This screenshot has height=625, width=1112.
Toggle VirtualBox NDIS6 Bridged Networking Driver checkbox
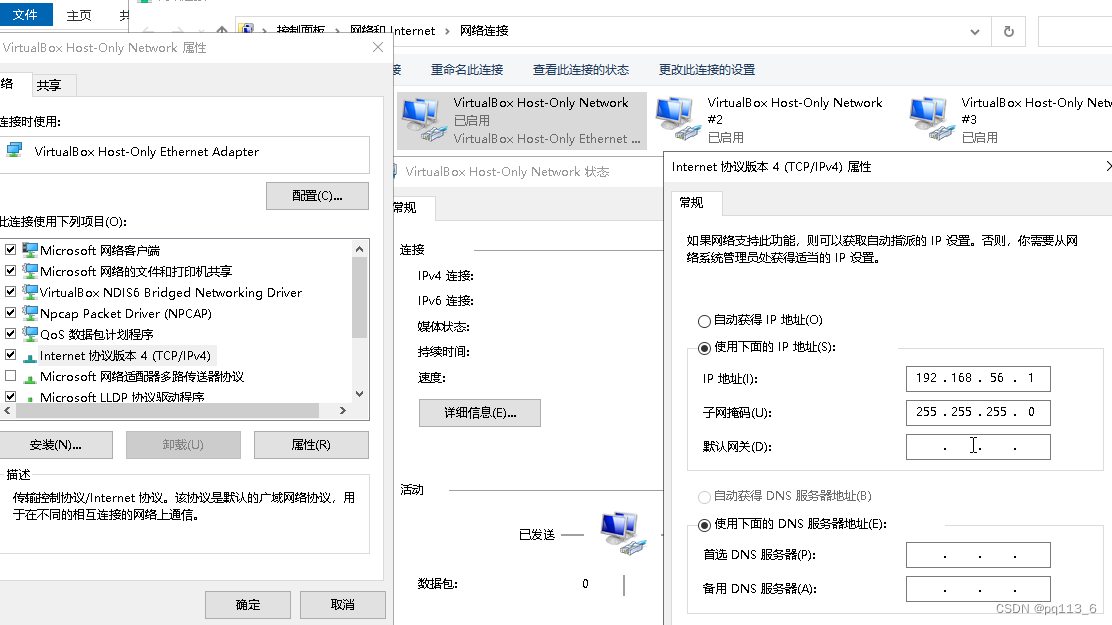(11, 292)
